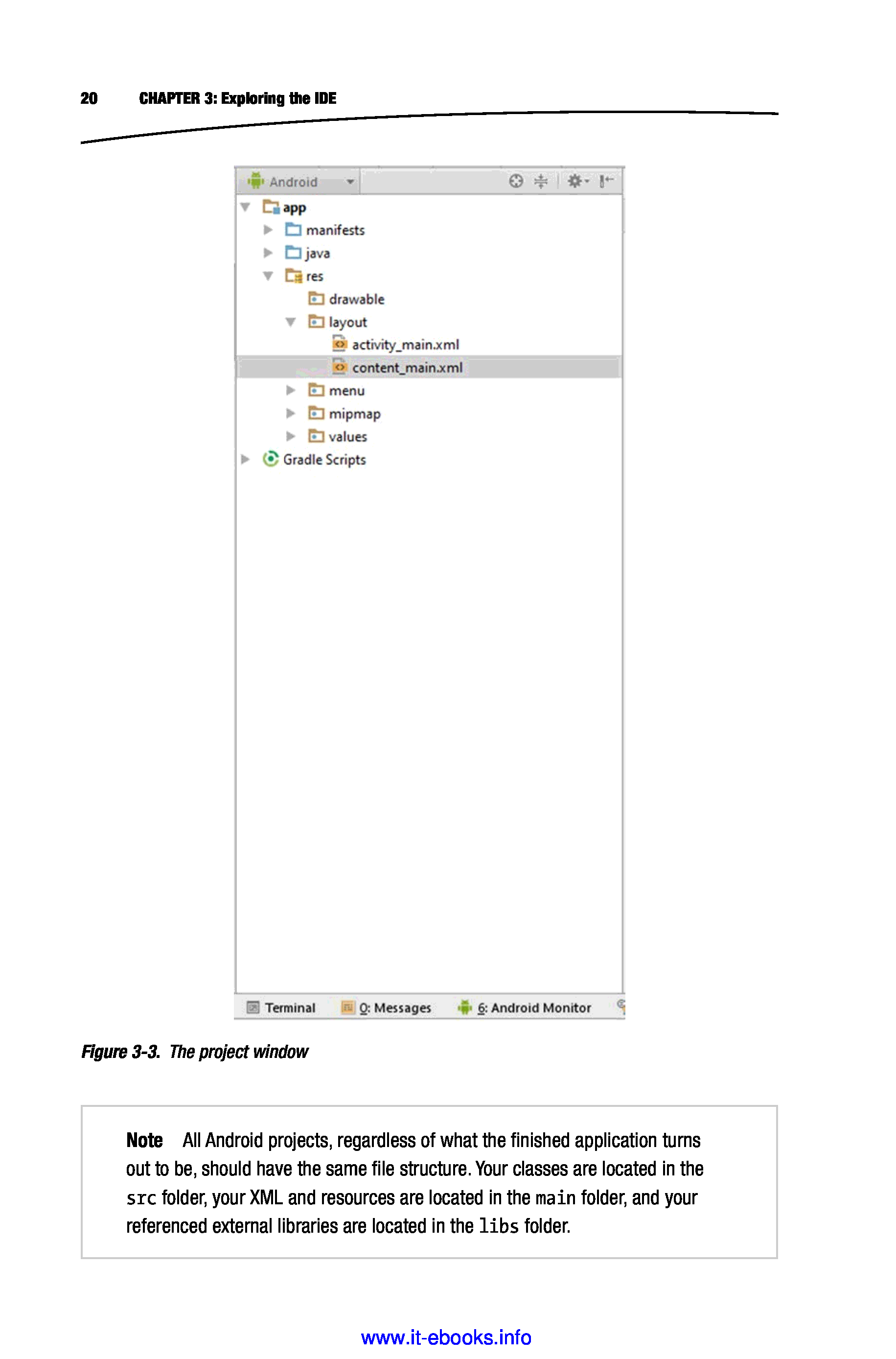Click the activity_main.xml file icon

click(340, 344)
